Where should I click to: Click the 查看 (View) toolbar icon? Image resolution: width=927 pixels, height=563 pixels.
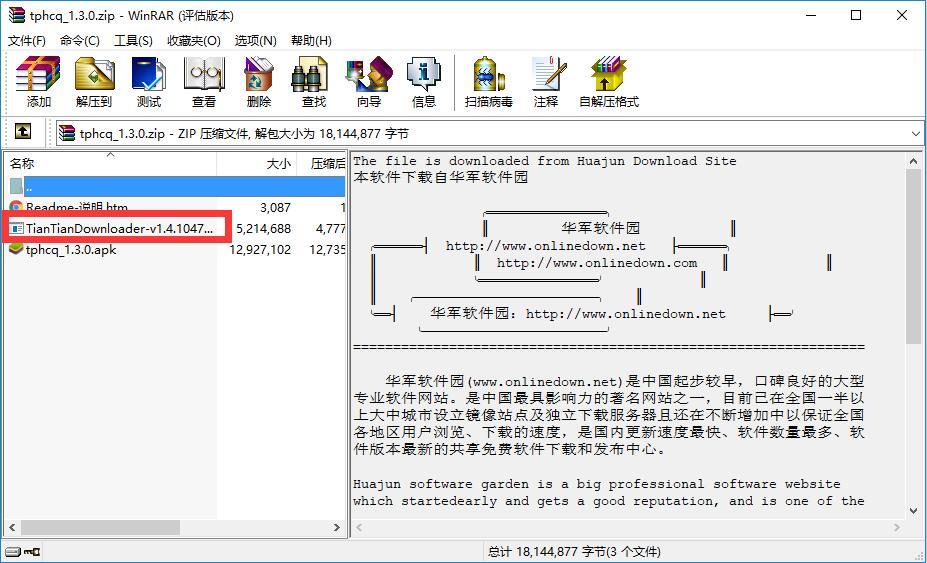(x=204, y=74)
